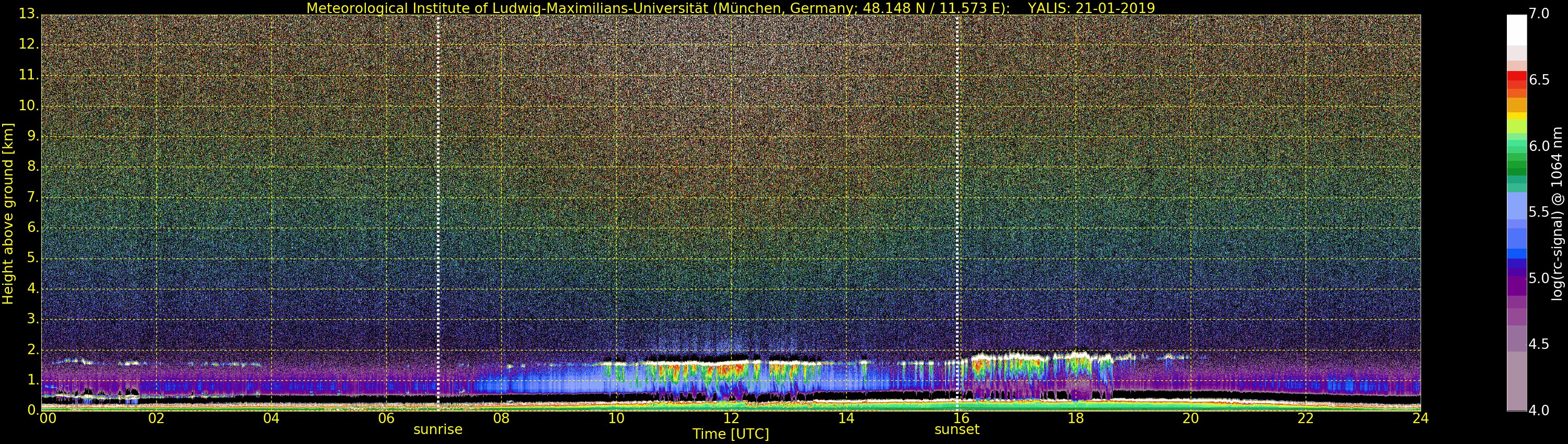Image resolution: width=1568 pixels, height=444 pixels.
Task: Click the height axis tick label 3.
Action: (33, 319)
